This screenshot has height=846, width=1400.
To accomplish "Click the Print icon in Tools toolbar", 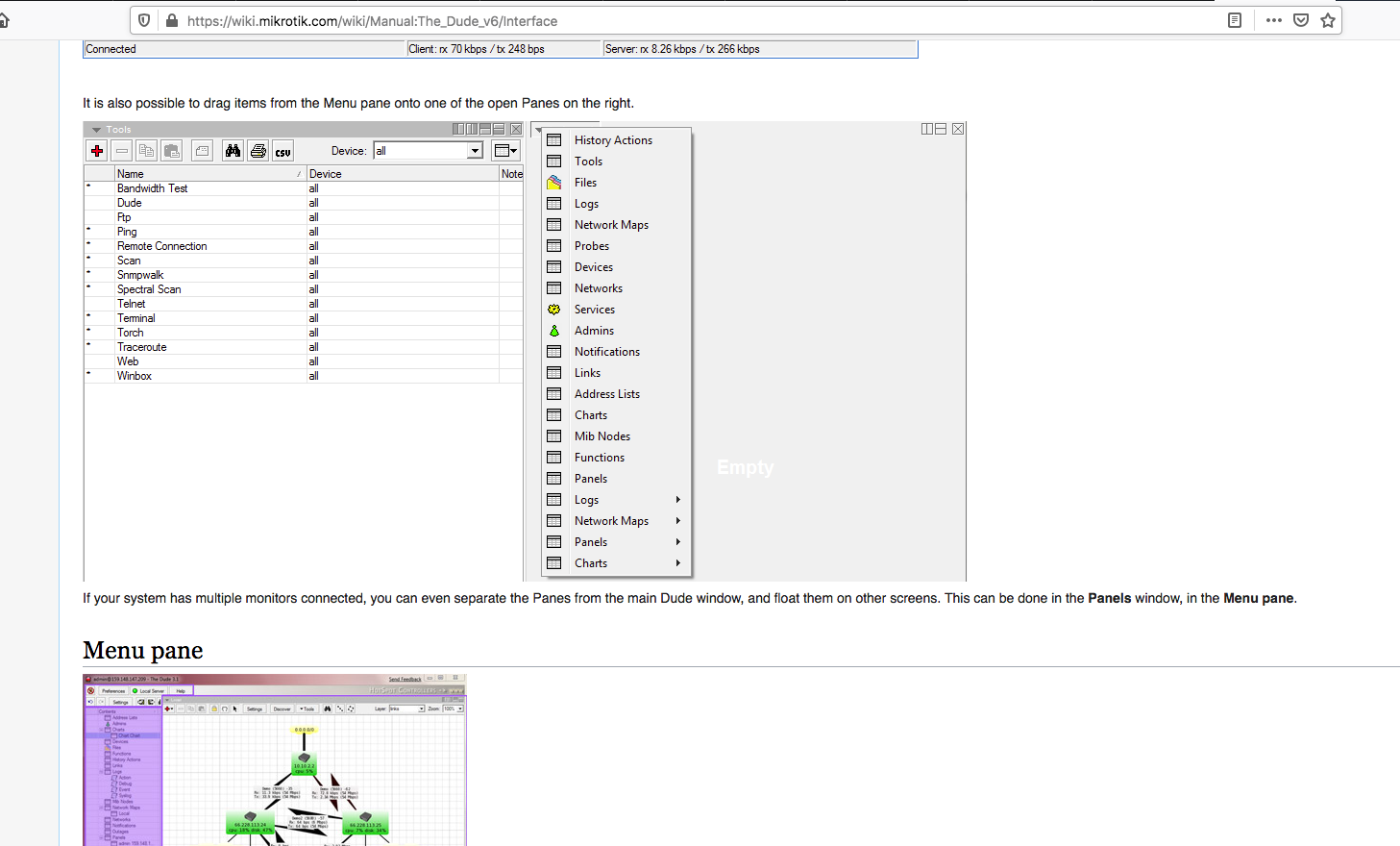I will (258, 151).
